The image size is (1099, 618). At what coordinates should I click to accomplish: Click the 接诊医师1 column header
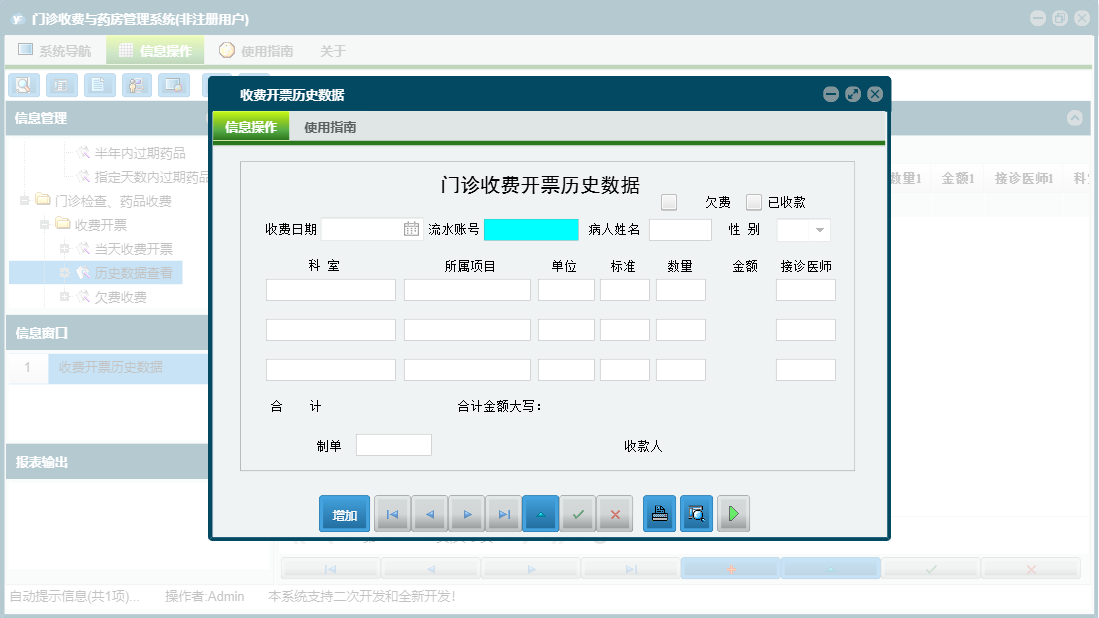[x=1023, y=179]
